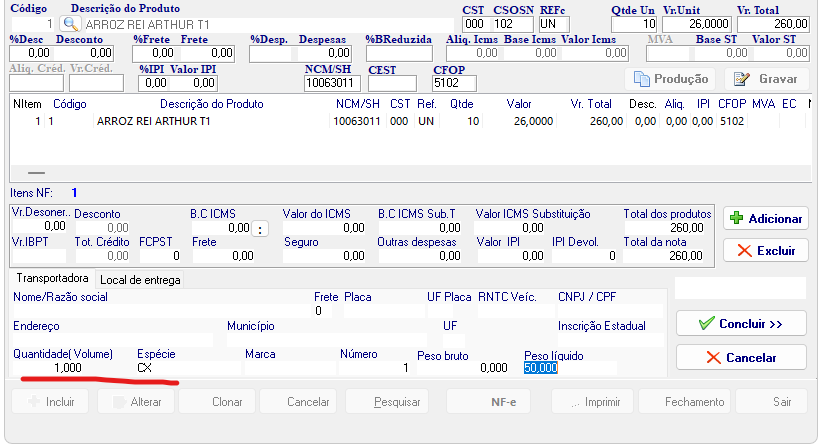Click the Valor IPI input field near %IPI
Screen dimensions: 819x445
(x=193, y=83)
